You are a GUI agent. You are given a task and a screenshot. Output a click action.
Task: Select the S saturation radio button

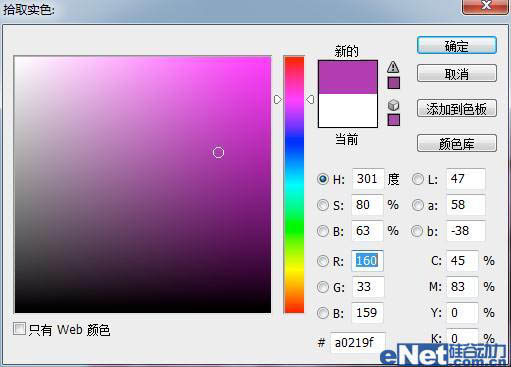[x=323, y=205]
